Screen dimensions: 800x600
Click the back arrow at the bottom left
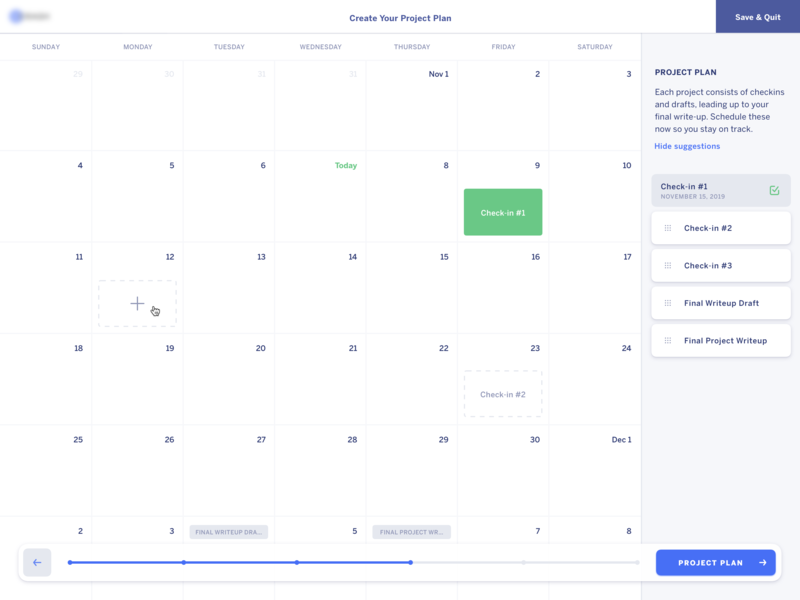[37, 562]
